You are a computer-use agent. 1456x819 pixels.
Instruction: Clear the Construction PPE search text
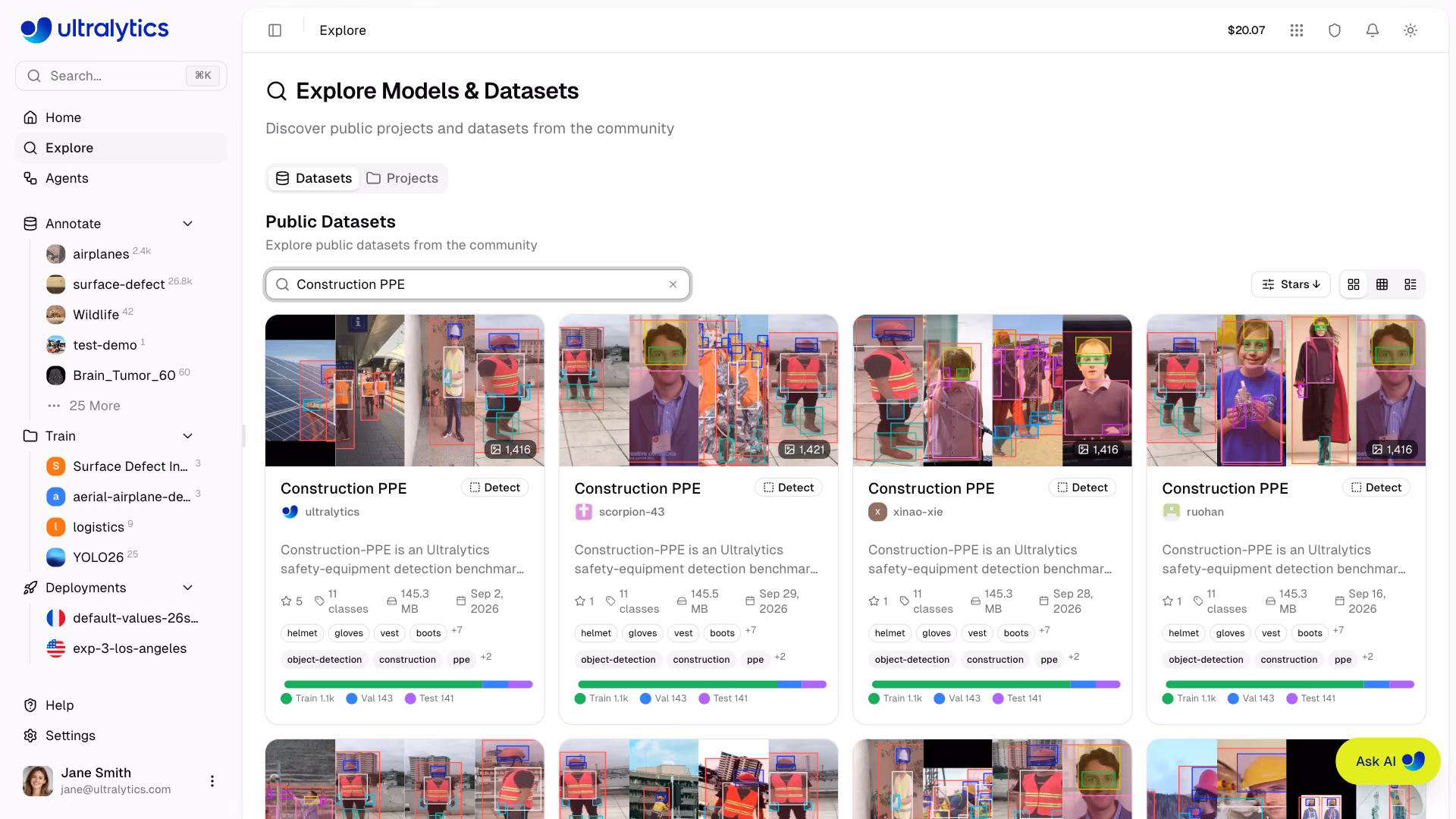(x=673, y=284)
